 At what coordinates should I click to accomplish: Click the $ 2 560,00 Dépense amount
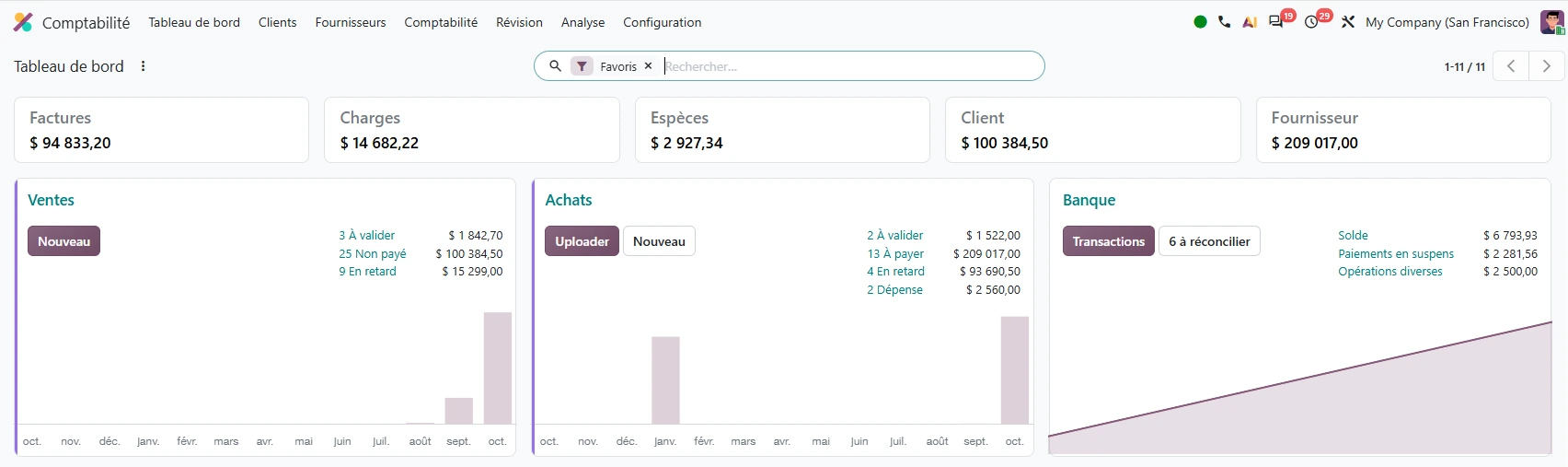click(x=993, y=290)
